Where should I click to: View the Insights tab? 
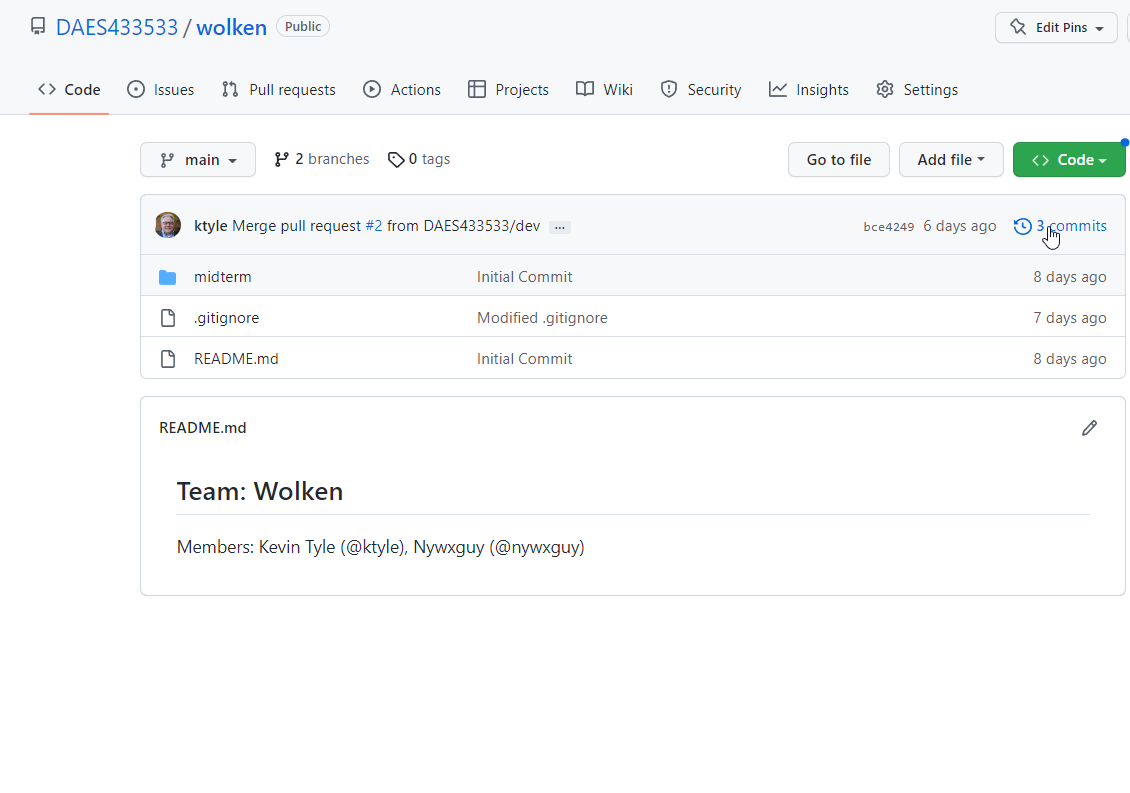click(x=809, y=90)
